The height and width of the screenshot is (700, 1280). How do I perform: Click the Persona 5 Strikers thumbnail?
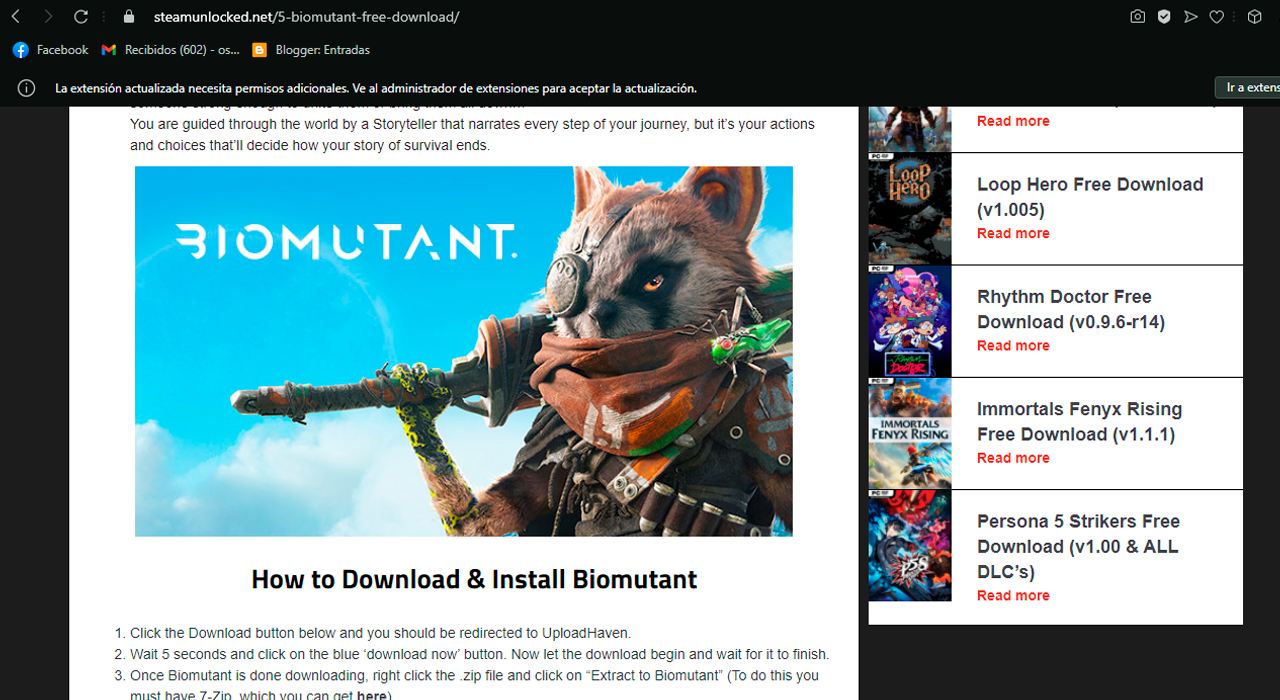coord(910,546)
